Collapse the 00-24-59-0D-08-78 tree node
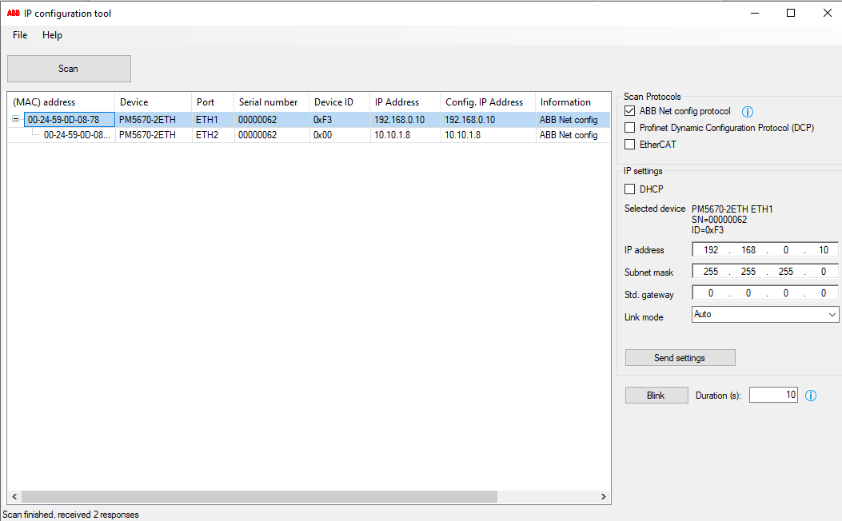 (x=15, y=120)
